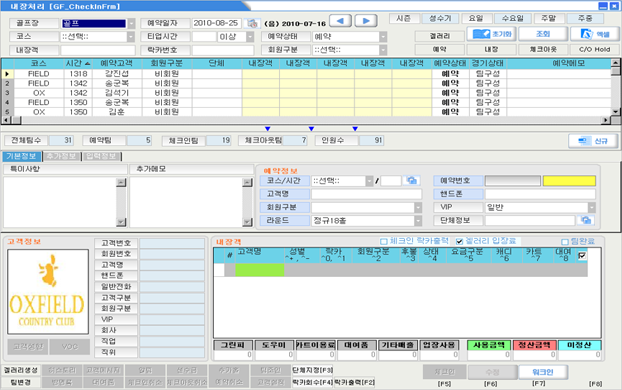This screenshot has height=390, width=622.
Task: Click the 특이사항 text area
Action: pyautogui.click(x=60, y=202)
